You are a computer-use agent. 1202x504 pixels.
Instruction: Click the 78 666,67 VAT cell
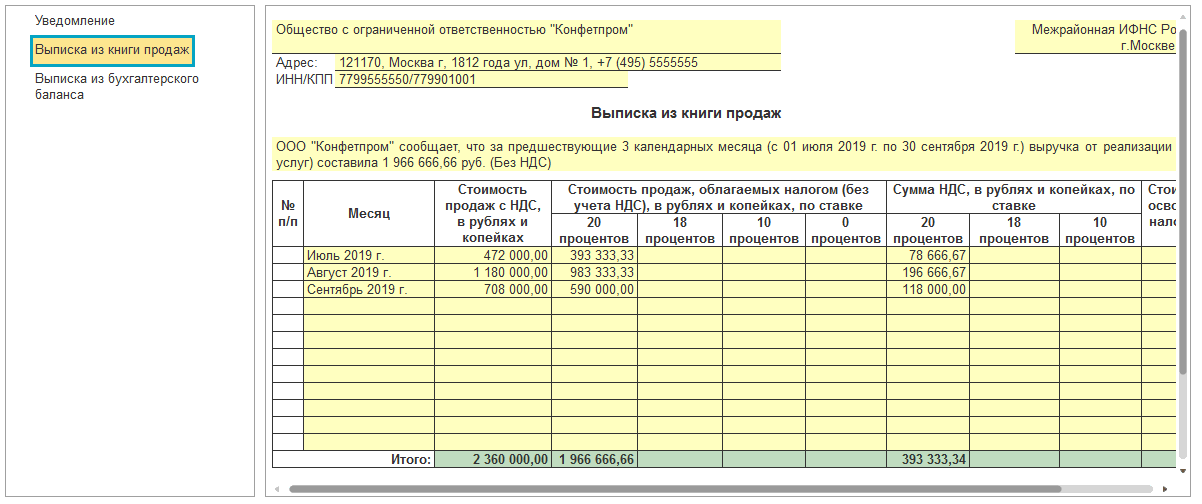(928, 256)
